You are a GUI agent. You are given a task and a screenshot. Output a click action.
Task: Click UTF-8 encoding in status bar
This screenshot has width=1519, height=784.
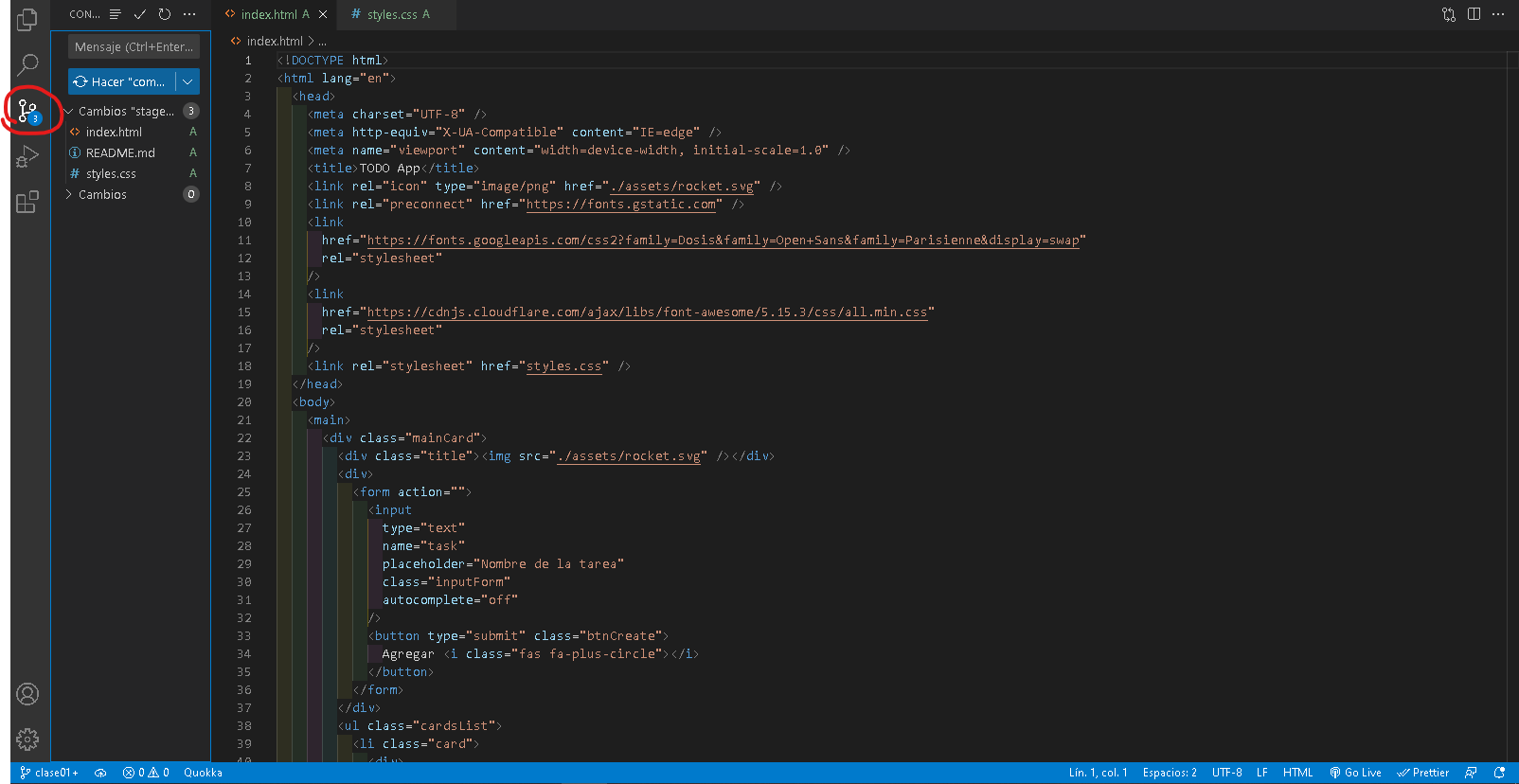[1226, 773]
